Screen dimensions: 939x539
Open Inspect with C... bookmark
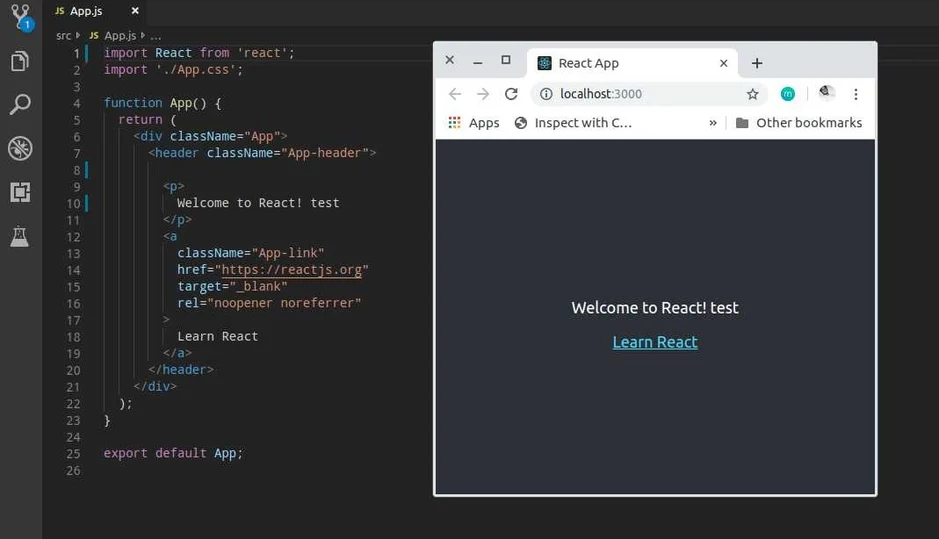pos(573,123)
